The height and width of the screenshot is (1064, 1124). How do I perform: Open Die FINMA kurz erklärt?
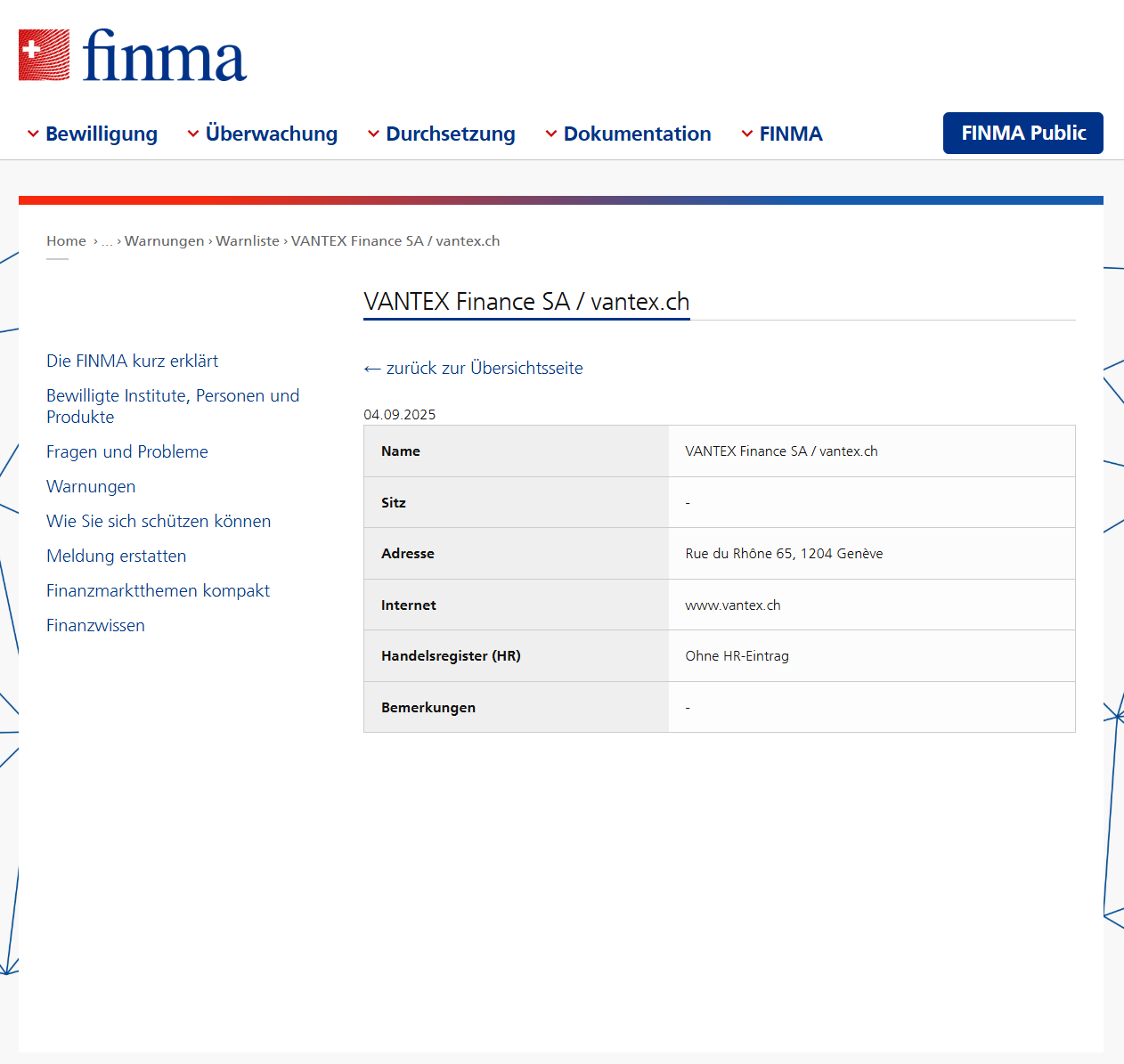(x=133, y=361)
